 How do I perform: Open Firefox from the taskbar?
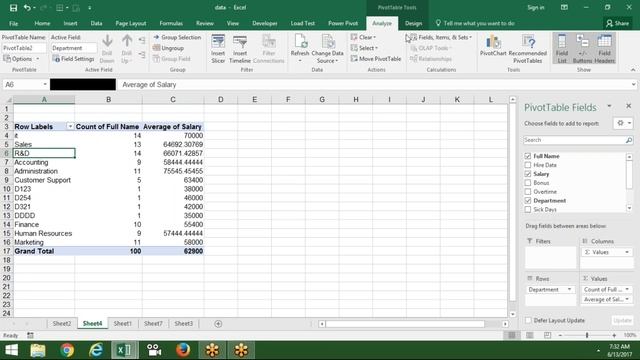pyautogui.click(x=183, y=350)
